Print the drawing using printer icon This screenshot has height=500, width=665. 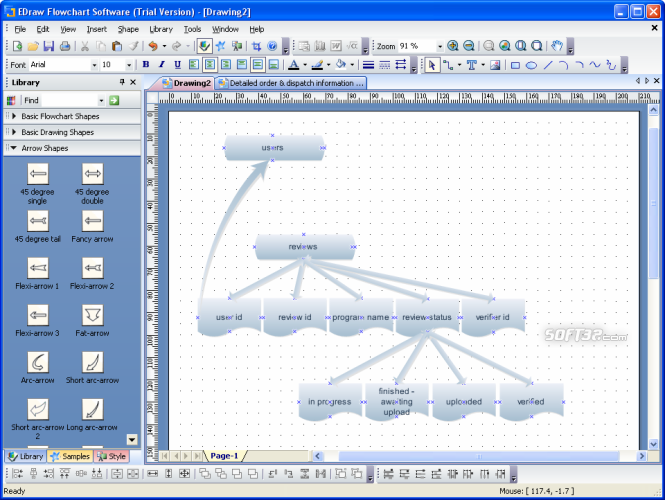pos(65,46)
